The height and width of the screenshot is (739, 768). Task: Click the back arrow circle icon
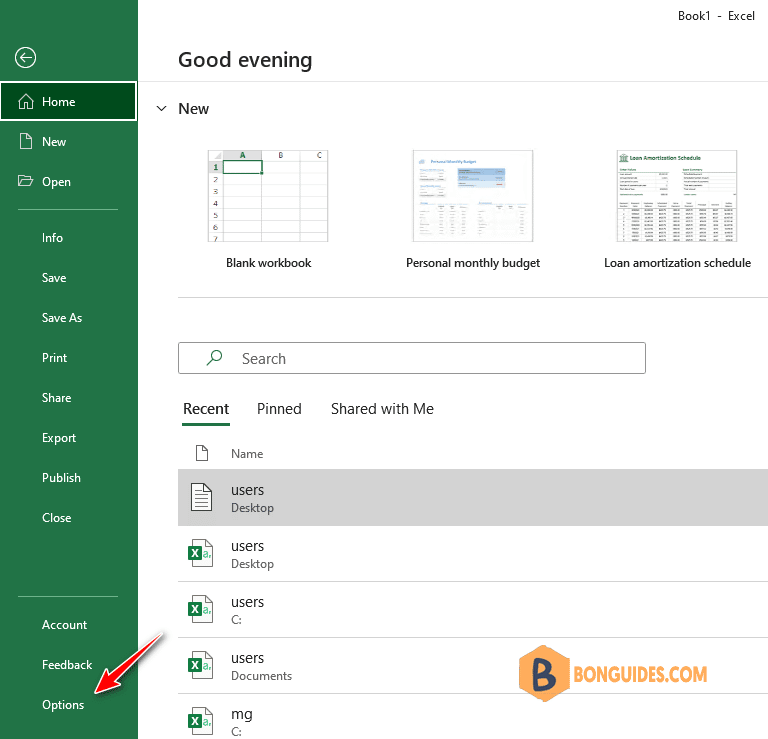tap(25, 58)
